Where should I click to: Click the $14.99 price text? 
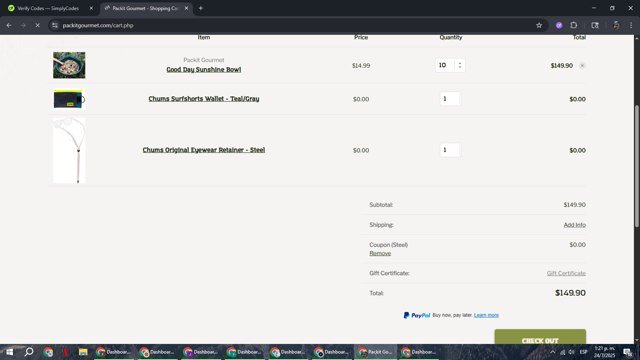click(361, 66)
